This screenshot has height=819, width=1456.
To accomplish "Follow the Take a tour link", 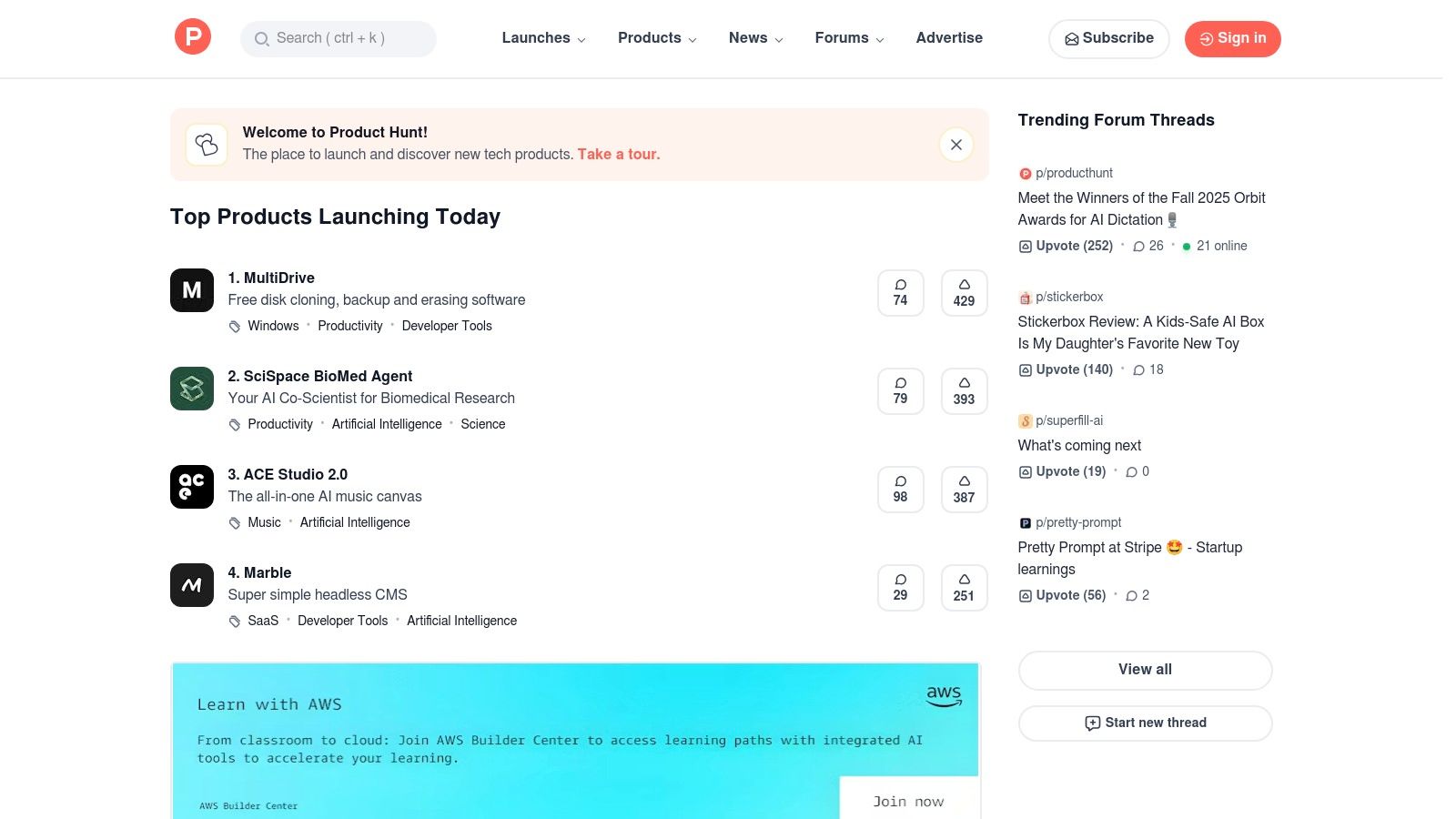I will pos(618,154).
